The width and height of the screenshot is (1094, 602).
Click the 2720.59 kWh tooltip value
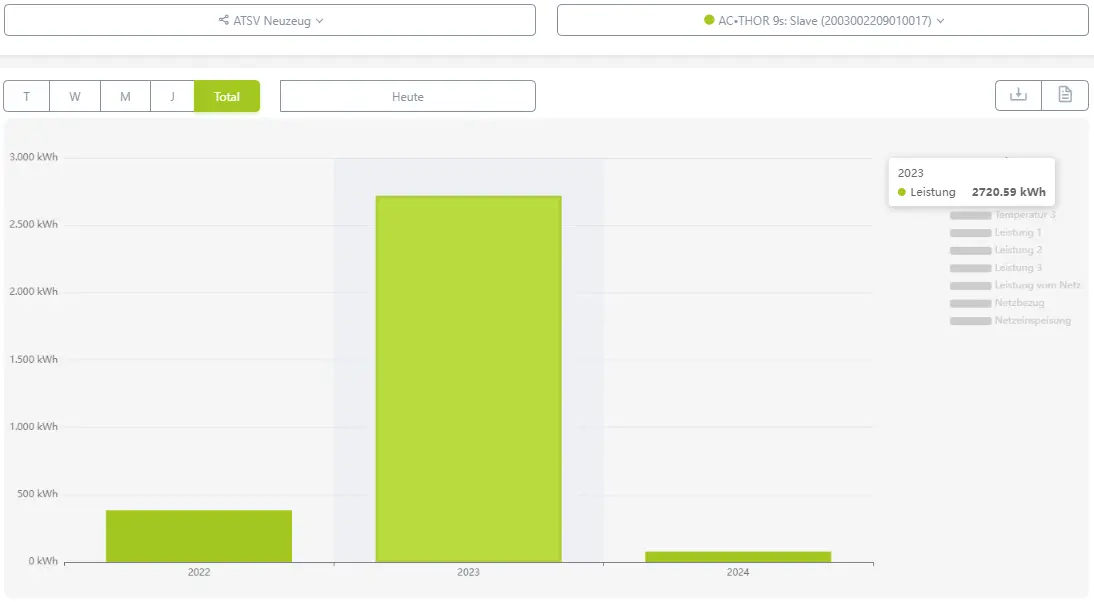tap(1009, 192)
